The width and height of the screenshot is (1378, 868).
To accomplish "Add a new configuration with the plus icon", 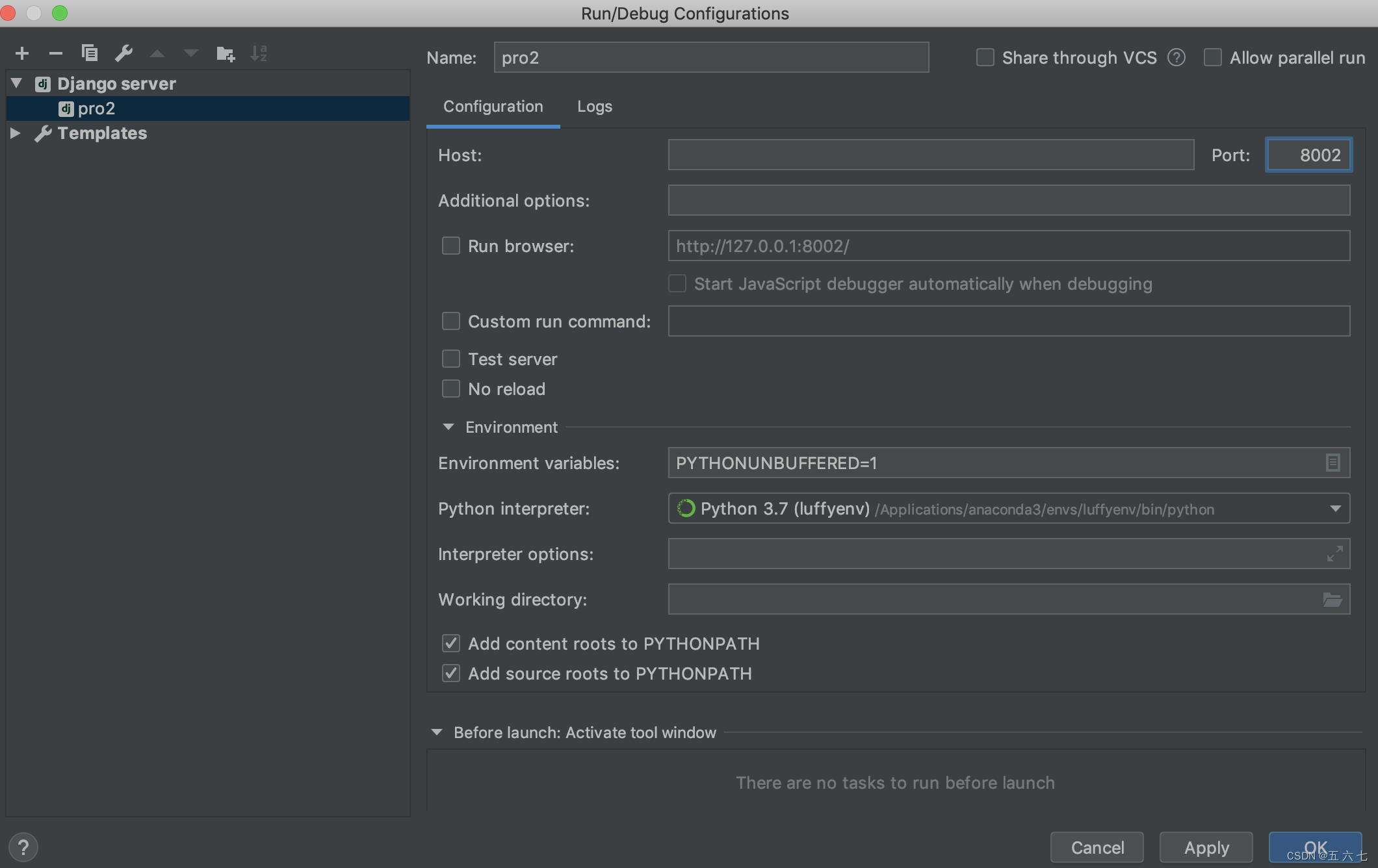I will click(22, 53).
